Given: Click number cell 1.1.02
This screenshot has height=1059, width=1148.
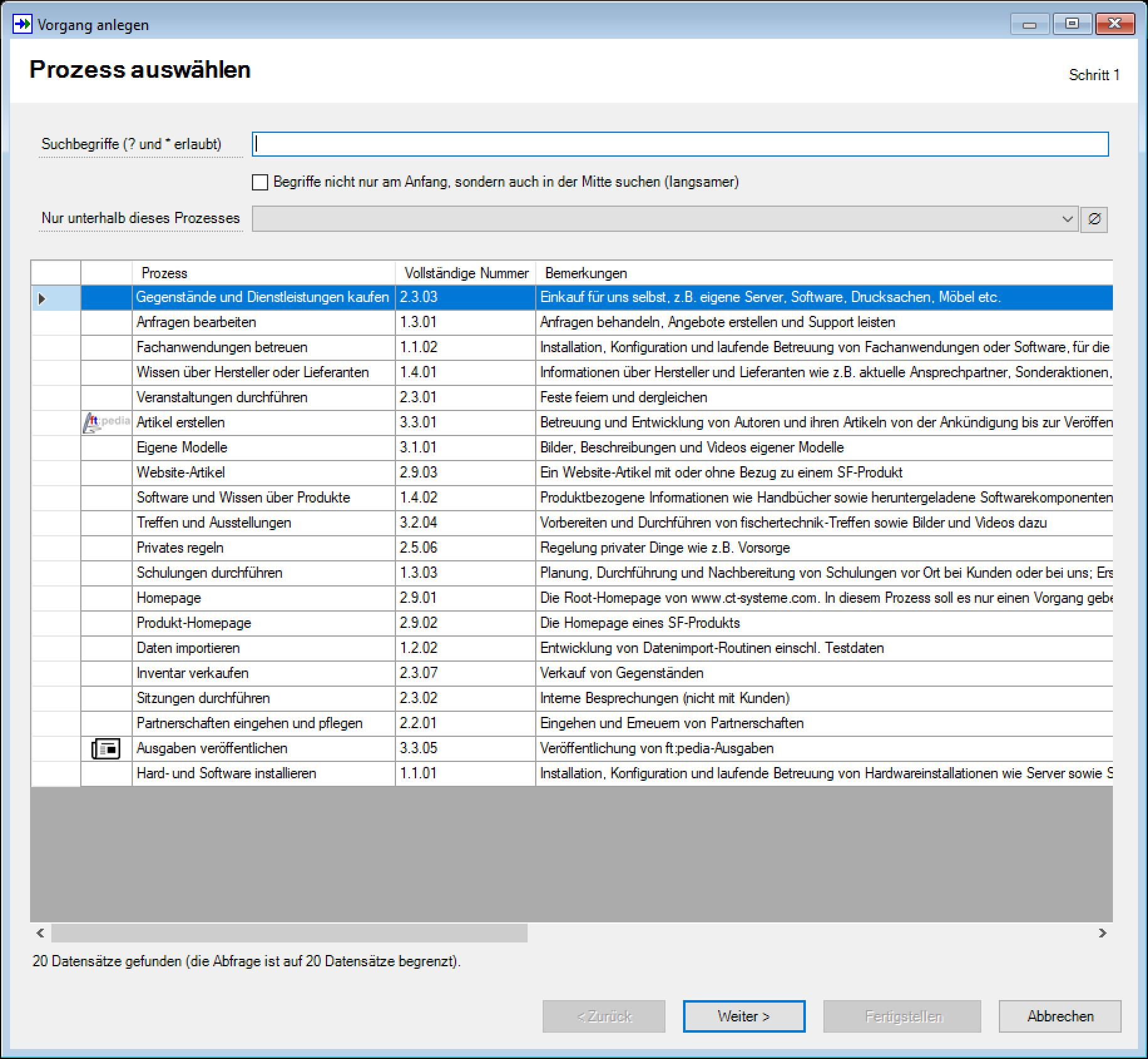Looking at the screenshot, I should pos(466,348).
